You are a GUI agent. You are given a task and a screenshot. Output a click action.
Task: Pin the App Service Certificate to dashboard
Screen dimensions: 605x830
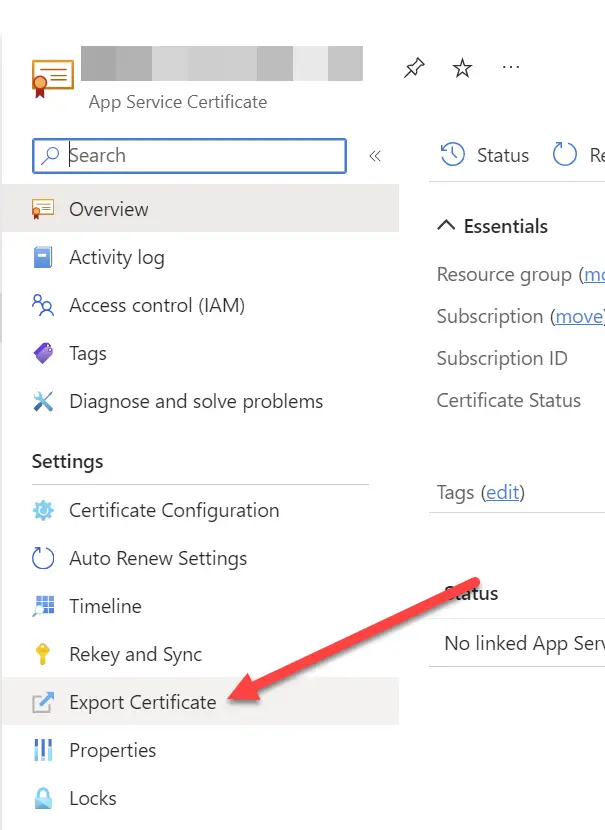[413, 67]
